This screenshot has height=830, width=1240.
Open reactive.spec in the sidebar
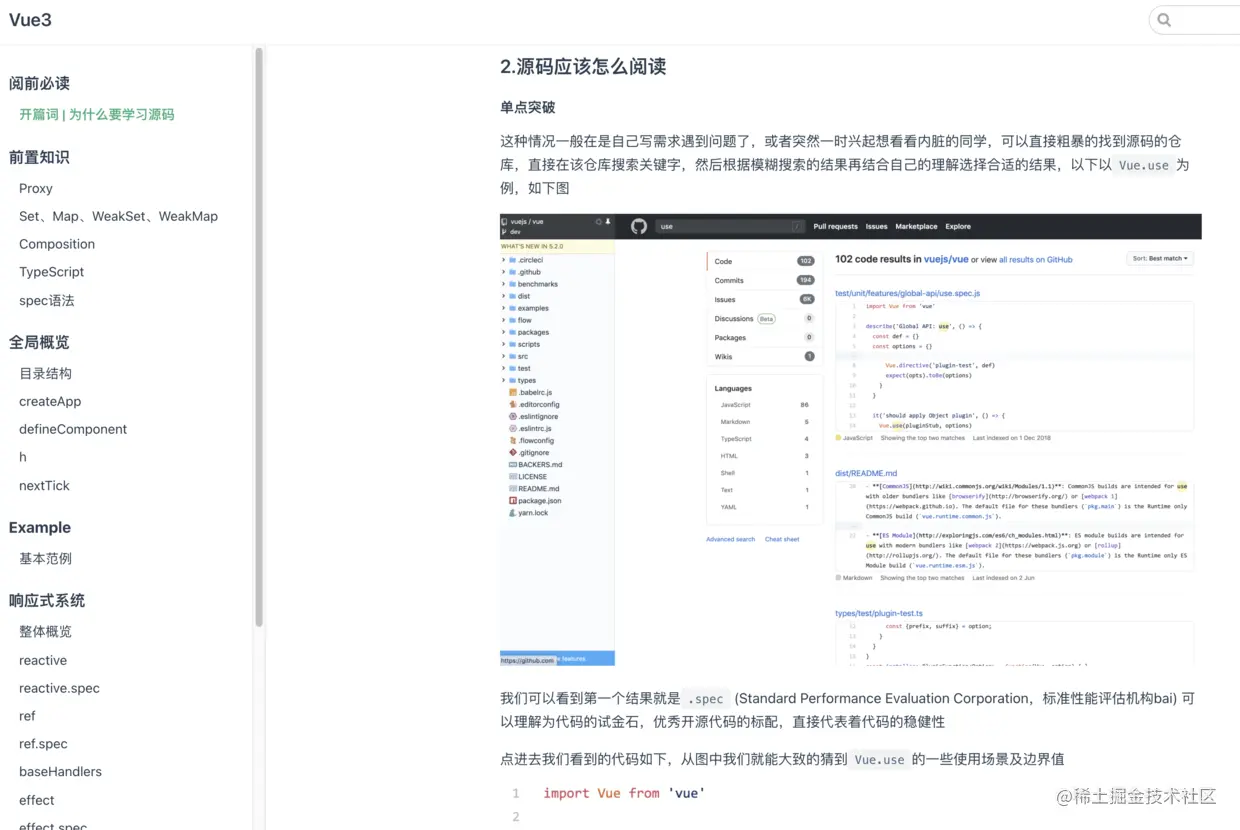click(x=59, y=688)
